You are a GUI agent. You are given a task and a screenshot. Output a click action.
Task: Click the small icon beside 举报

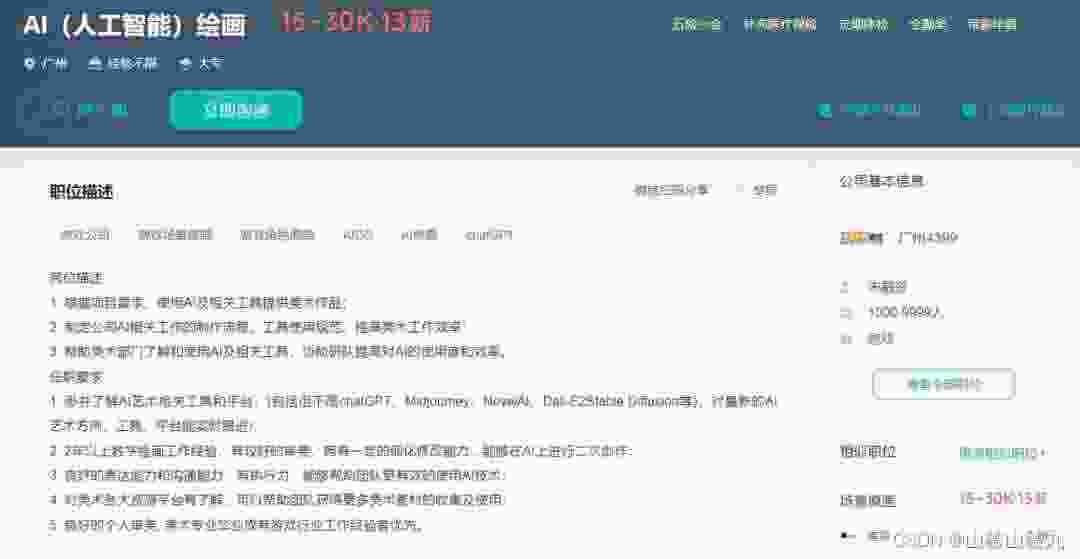click(740, 189)
